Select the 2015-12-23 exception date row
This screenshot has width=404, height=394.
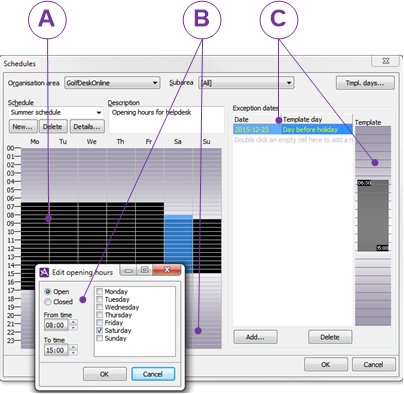(293, 129)
